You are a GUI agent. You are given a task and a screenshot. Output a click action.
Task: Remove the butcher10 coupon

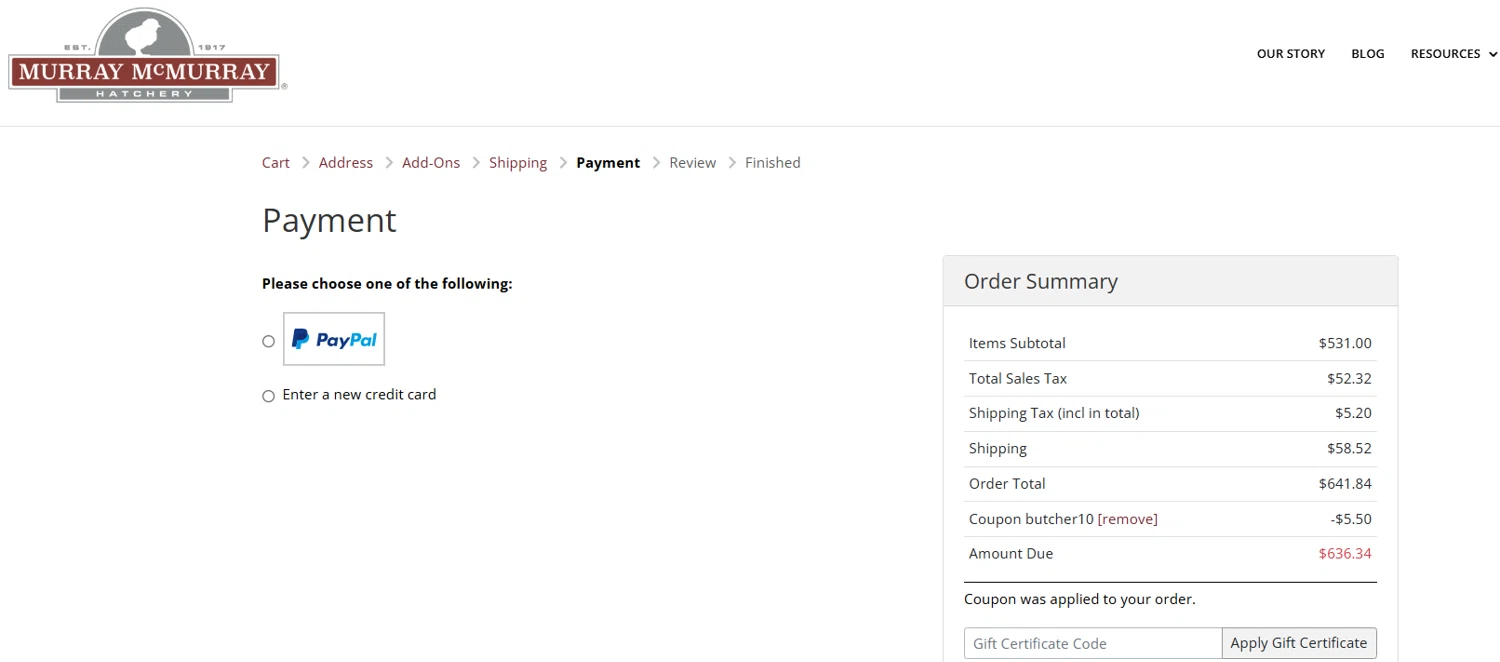(x=1128, y=519)
